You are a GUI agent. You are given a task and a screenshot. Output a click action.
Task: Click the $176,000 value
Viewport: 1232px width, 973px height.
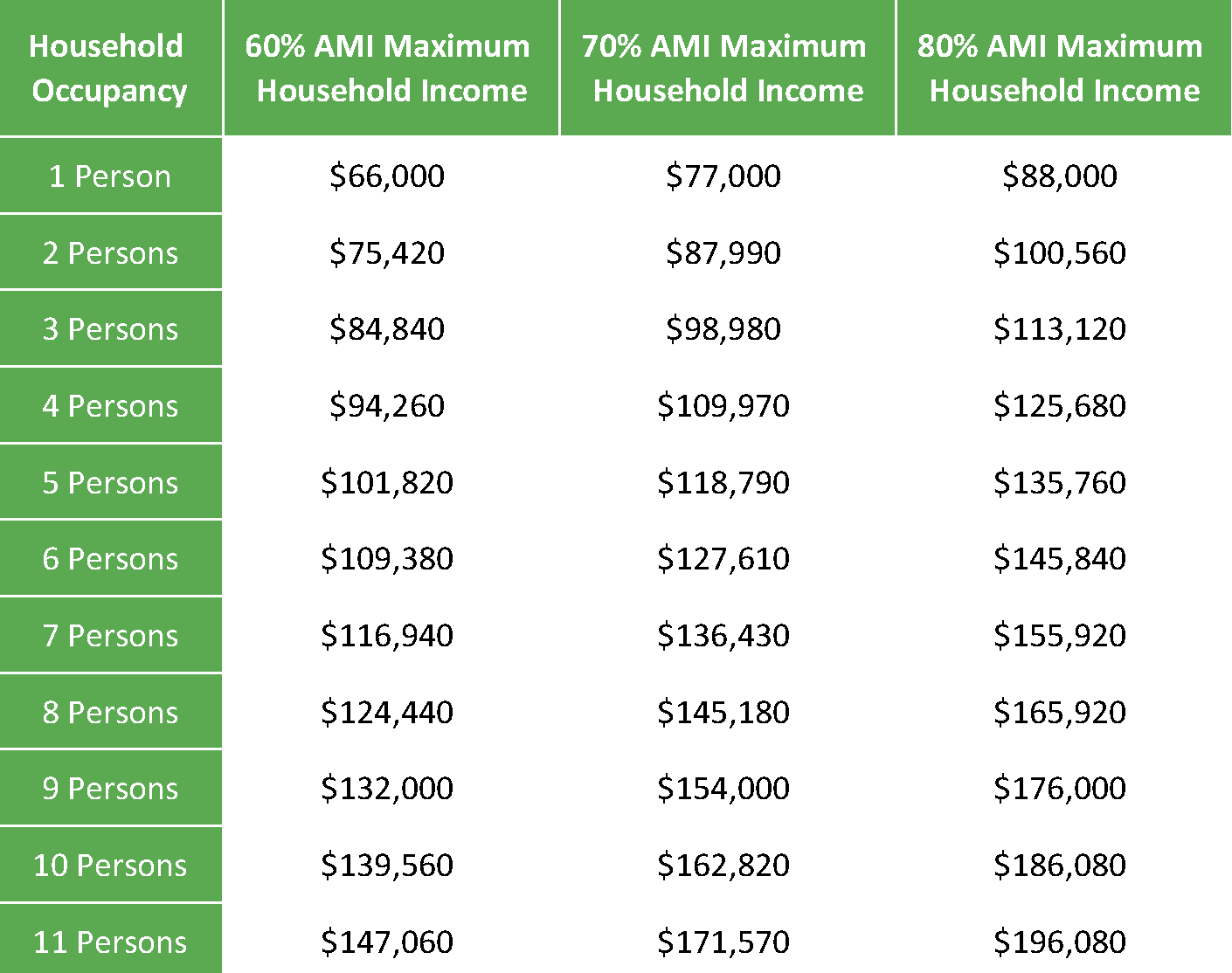pos(1060,788)
